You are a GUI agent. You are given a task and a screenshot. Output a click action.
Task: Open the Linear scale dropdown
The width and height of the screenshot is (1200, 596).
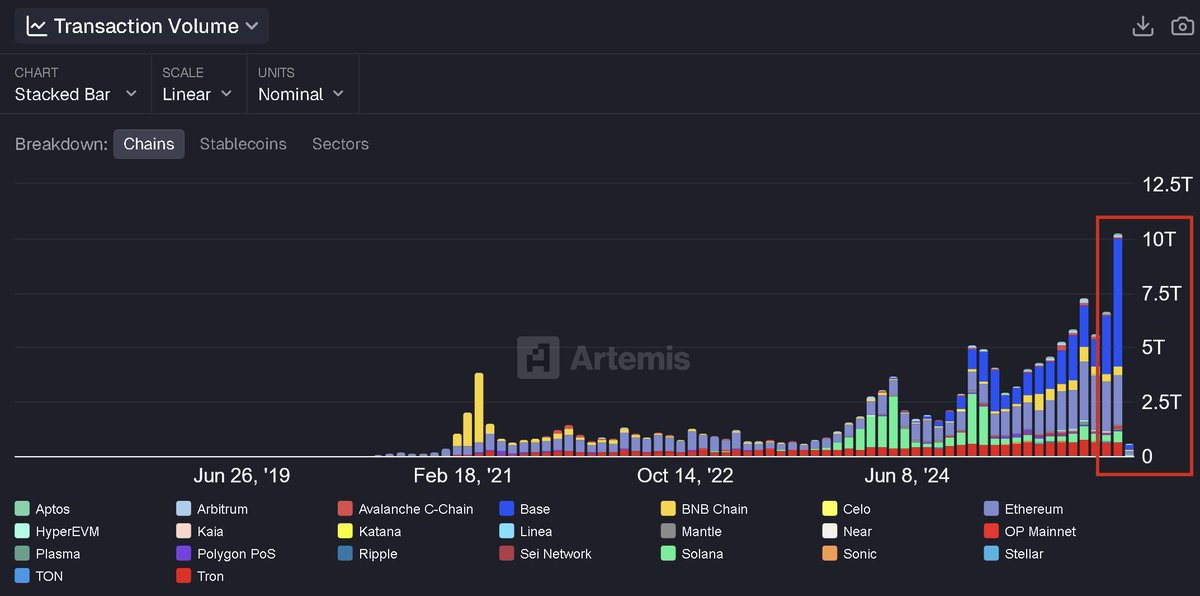pyautogui.click(x=197, y=94)
